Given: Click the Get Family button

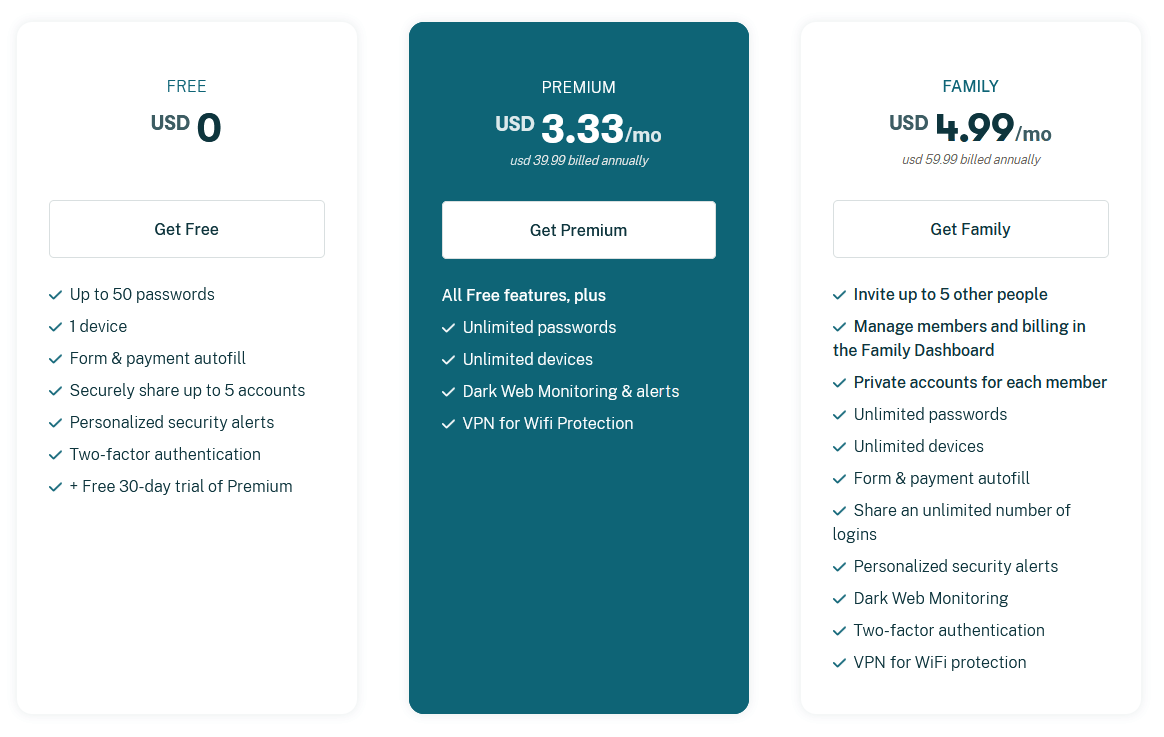Looking at the screenshot, I should click(970, 229).
